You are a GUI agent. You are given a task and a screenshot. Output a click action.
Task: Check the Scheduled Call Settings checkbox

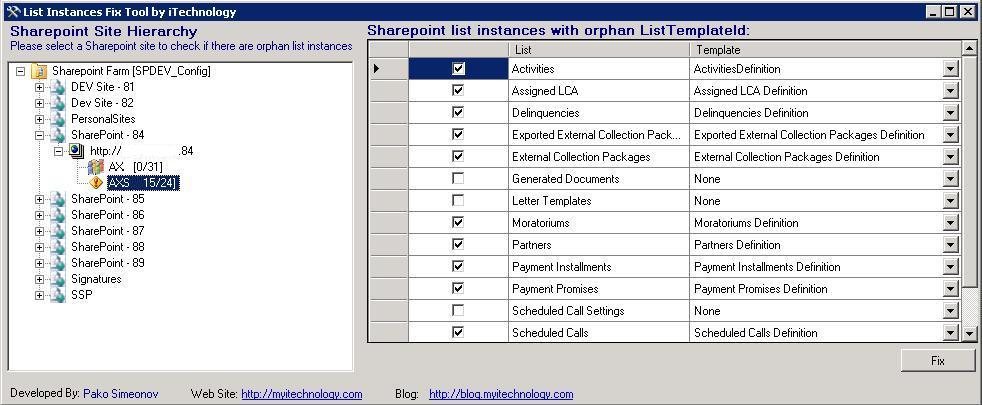pyautogui.click(x=458, y=311)
